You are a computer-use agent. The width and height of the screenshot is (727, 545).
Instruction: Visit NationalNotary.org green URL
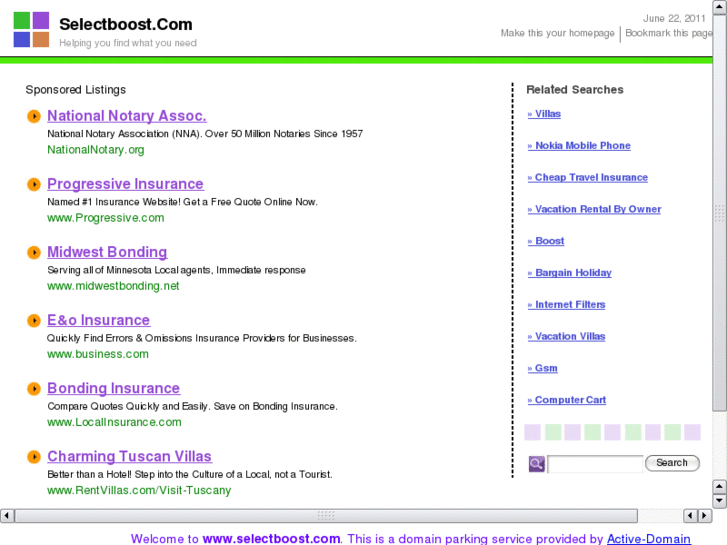pos(96,150)
